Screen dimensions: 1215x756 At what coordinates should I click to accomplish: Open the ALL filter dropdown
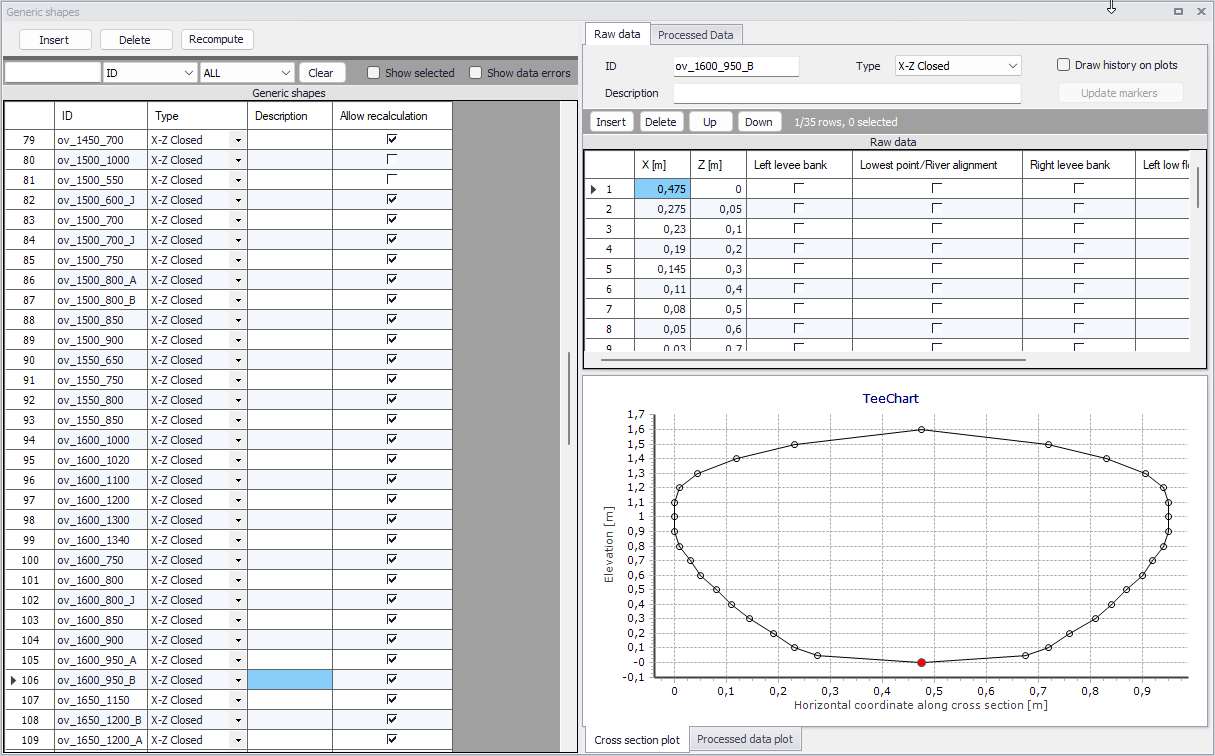coord(286,73)
